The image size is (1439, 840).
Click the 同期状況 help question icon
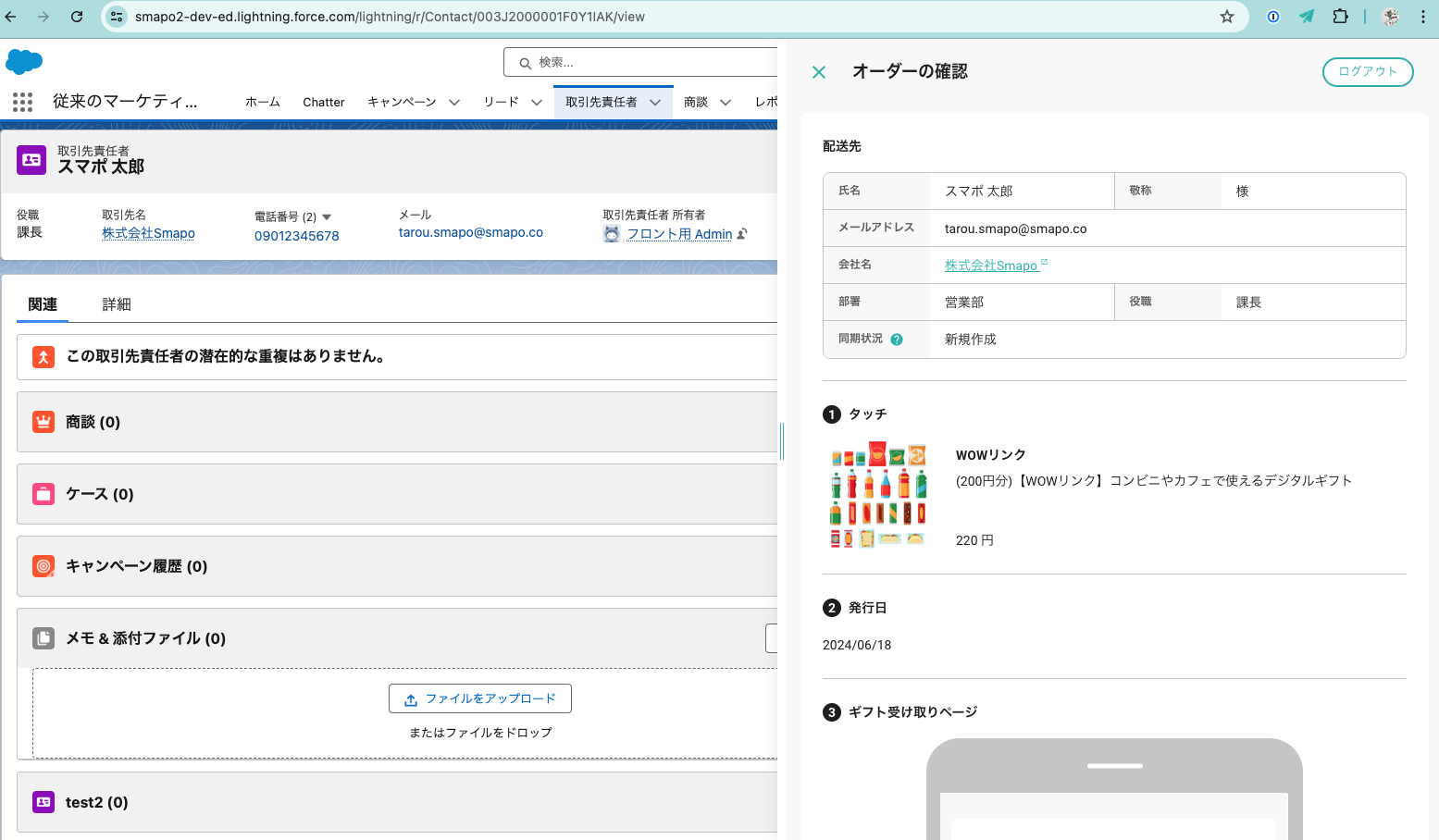click(897, 340)
